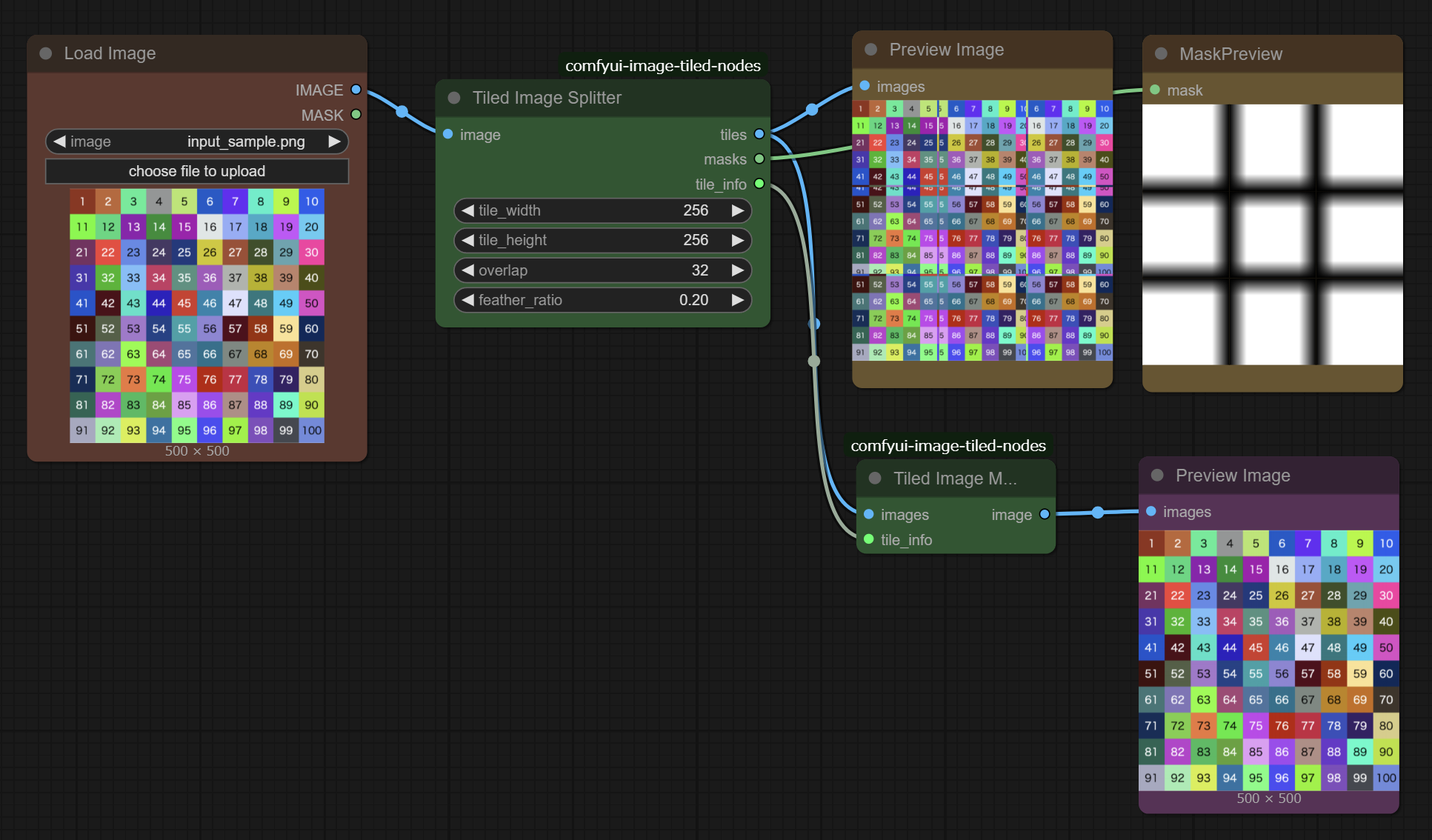Screen dimensions: 1432x840
Task: Click the tile_info output socket on Splitter
Action: click(x=759, y=184)
